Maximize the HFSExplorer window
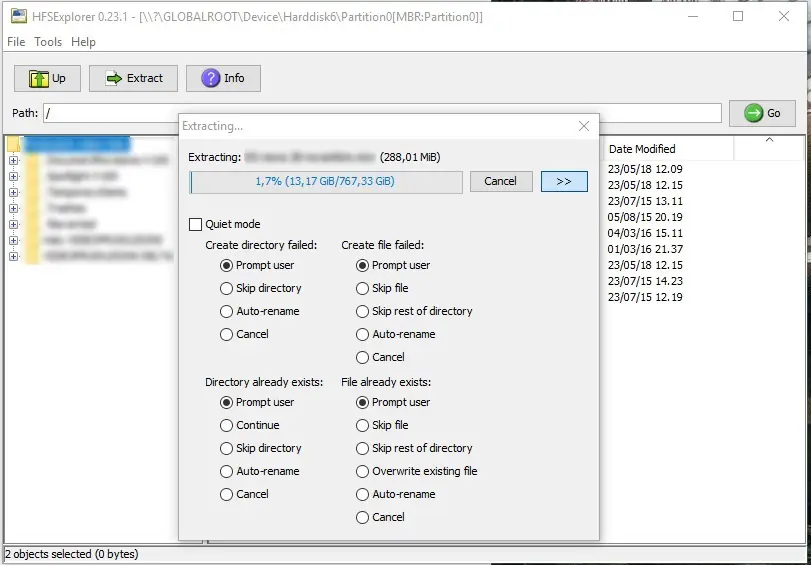Viewport: 811px width, 565px height. 738,17
